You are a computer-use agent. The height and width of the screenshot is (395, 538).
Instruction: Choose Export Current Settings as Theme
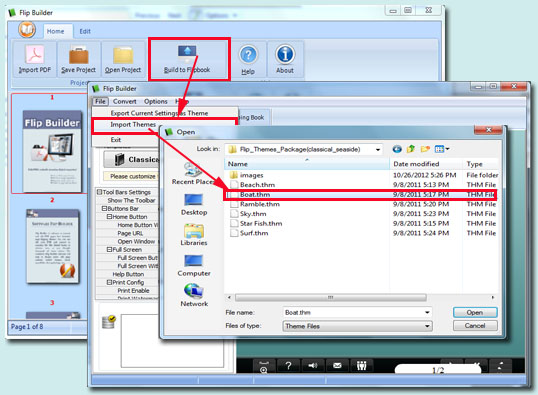point(159,113)
